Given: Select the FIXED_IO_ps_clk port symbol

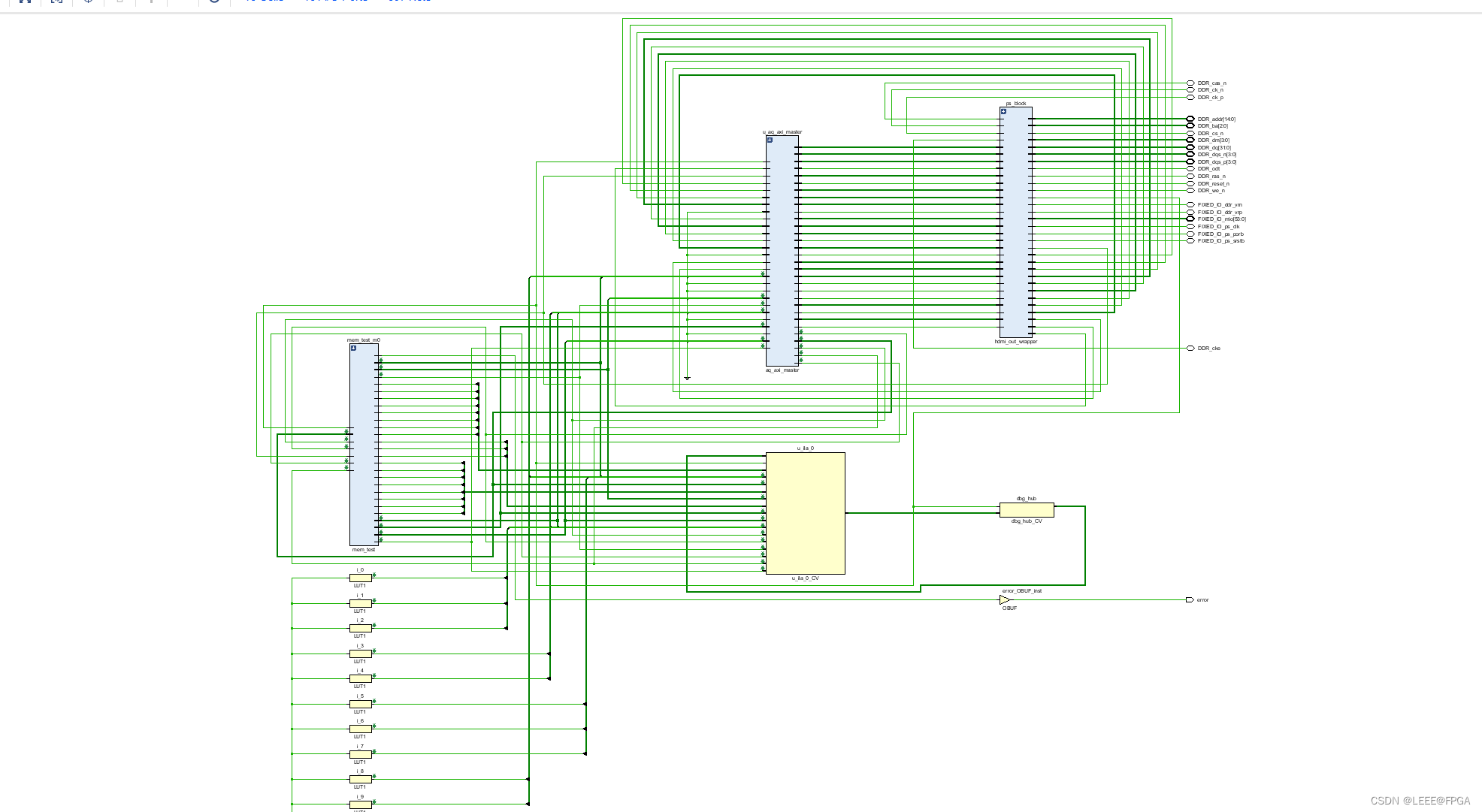Looking at the screenshot, I should coord(1190,227).
